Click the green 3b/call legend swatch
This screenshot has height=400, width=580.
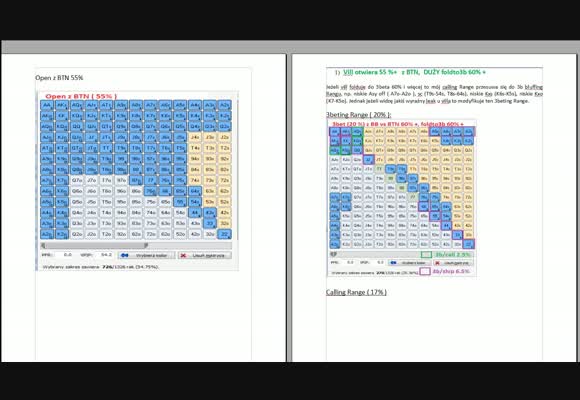click(426, 255)
